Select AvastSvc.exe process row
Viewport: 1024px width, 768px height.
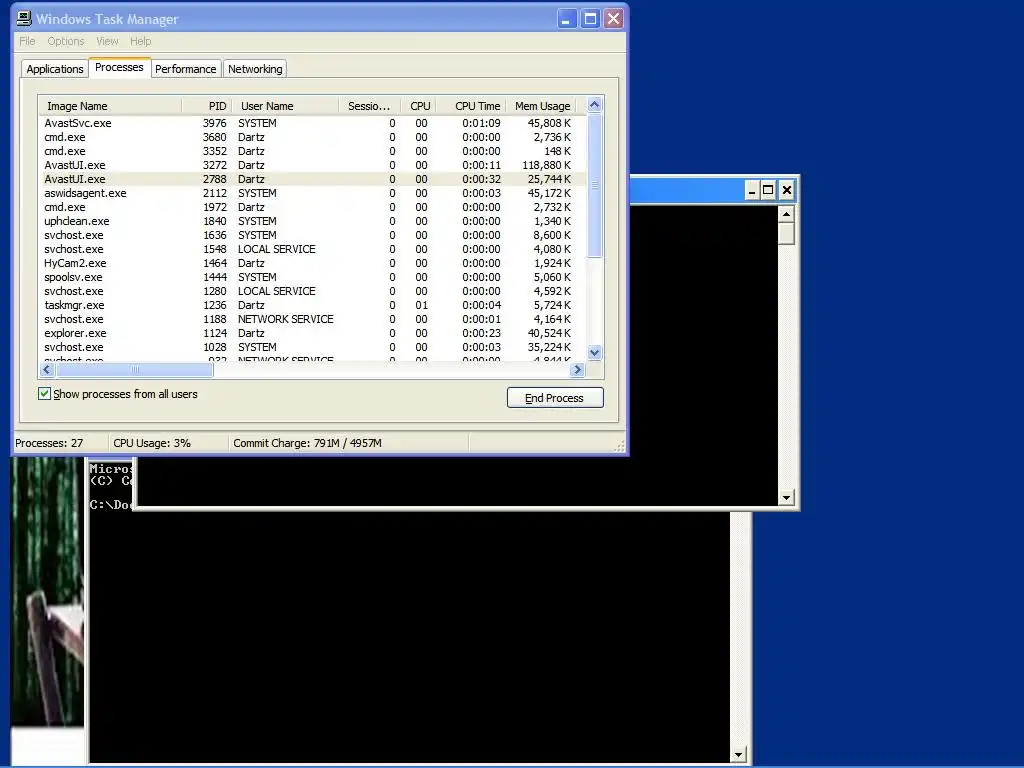tap(312, 123)
